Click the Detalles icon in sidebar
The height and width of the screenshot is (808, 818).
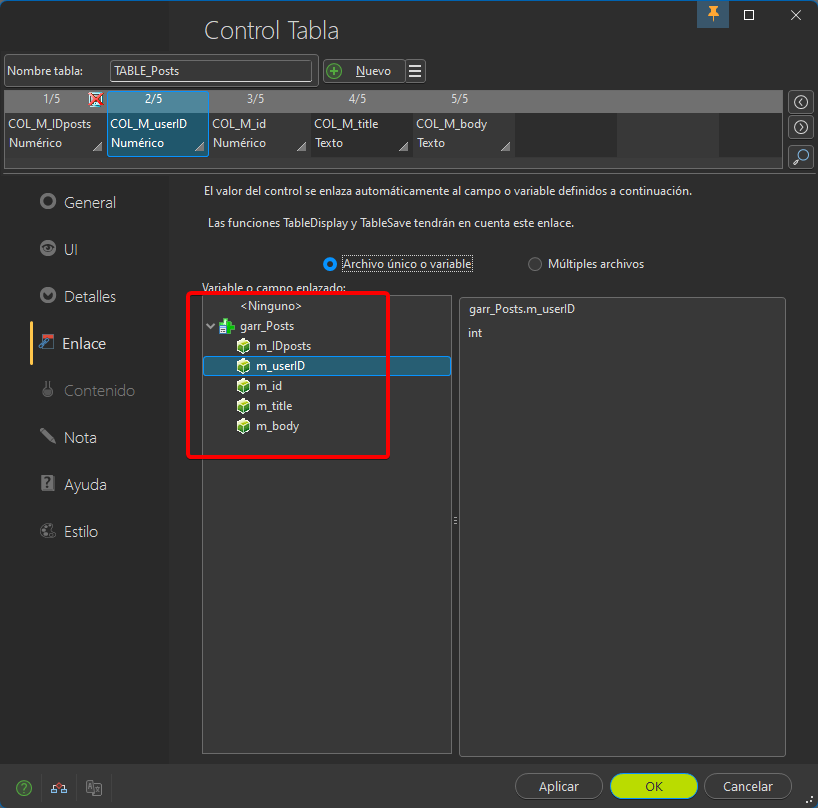(x=48, y=295)
